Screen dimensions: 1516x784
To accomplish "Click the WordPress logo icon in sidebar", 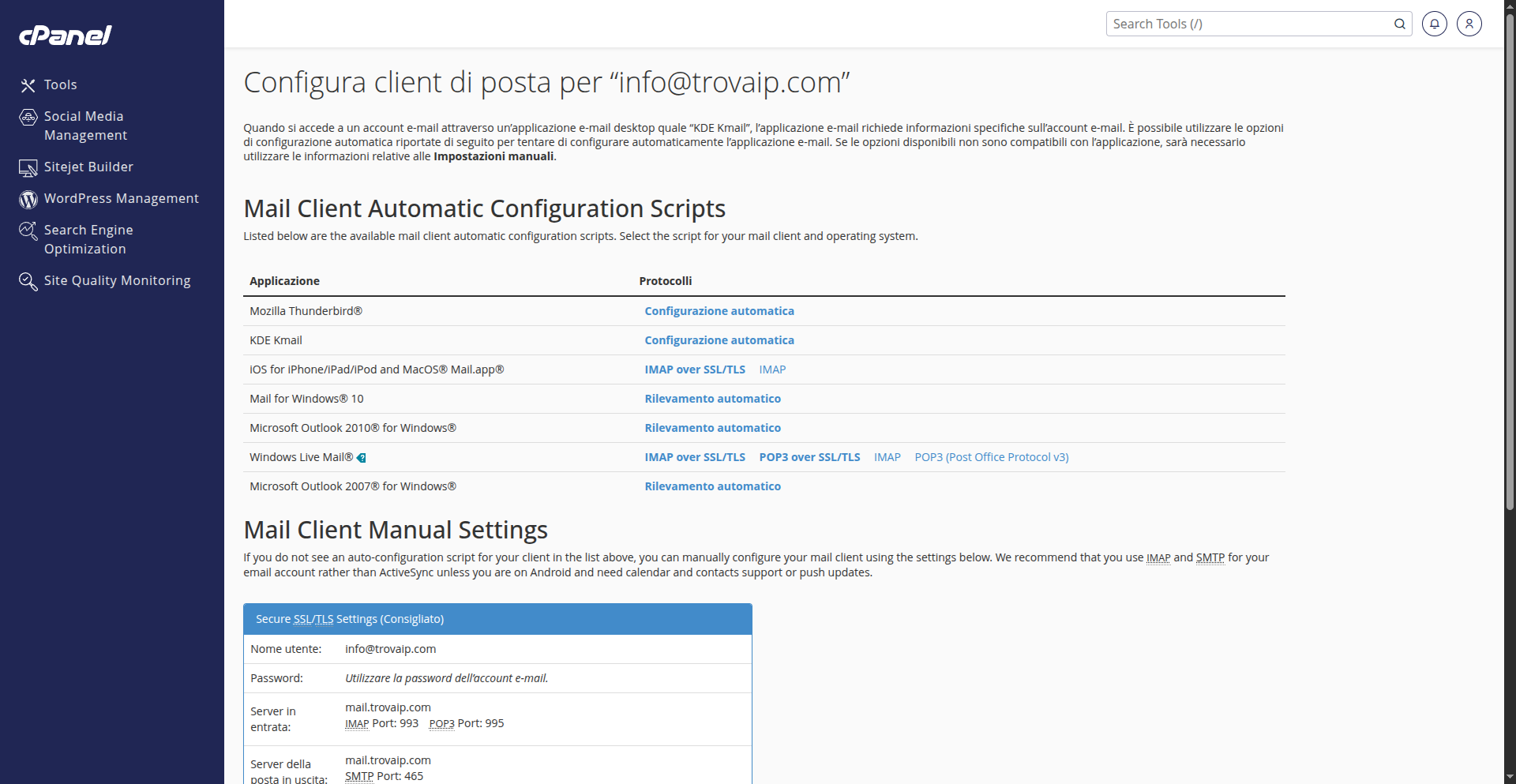I will coord(28,199).
